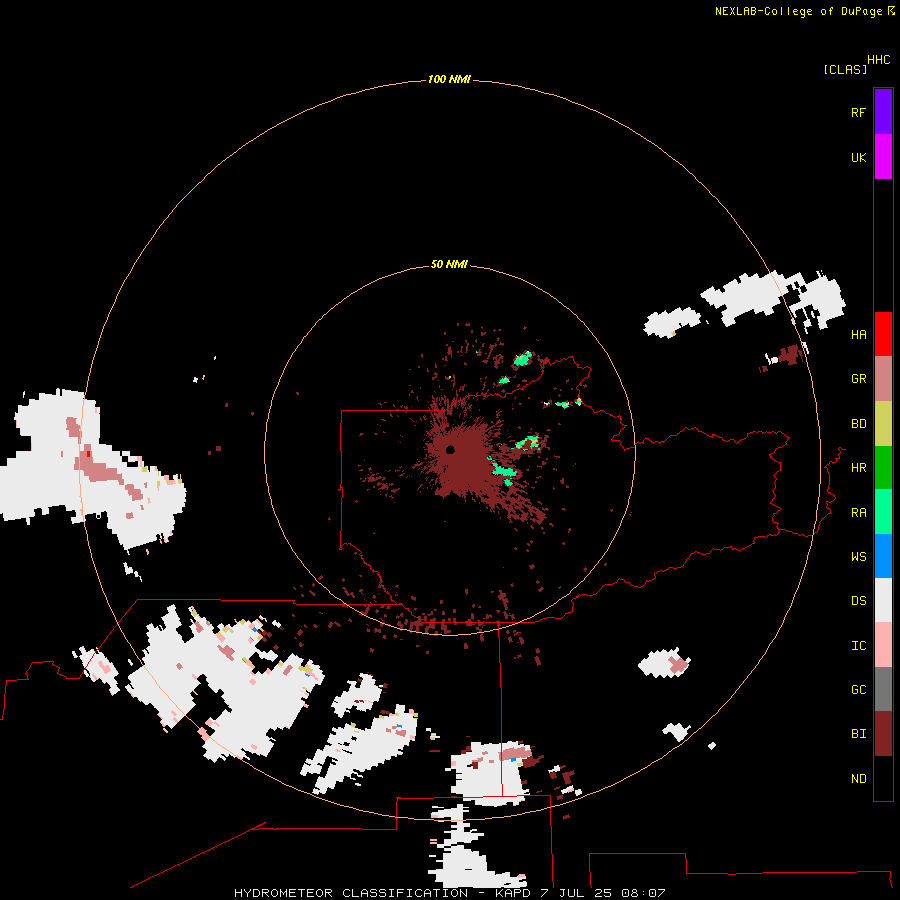This screenshot has height=900, width=900.
Task: Click the IC legend label
Action: click(859, 646)
